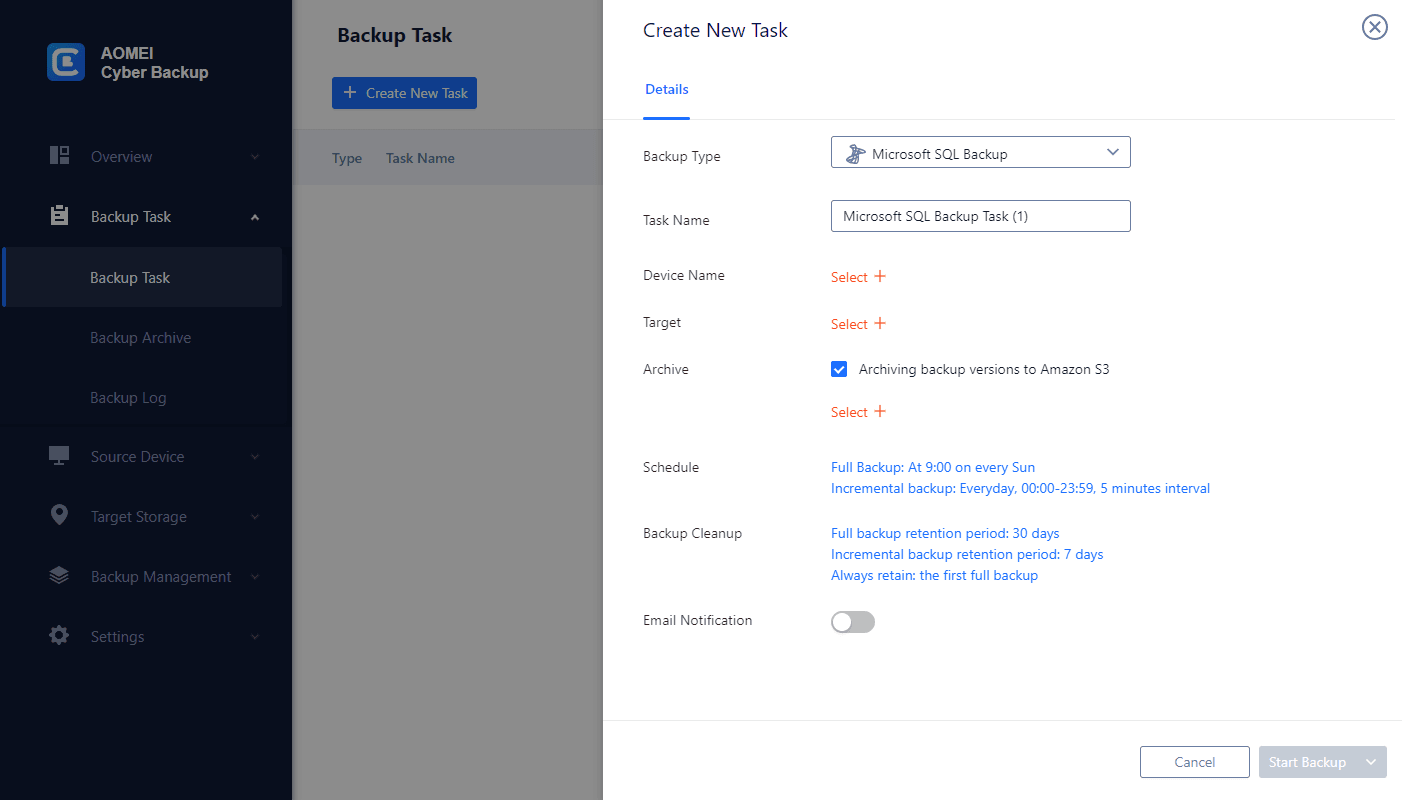The height and width of the screenshot is (800, 1402).
Task: Click the Backup Management layers icon
Action: tap(59, 576)
